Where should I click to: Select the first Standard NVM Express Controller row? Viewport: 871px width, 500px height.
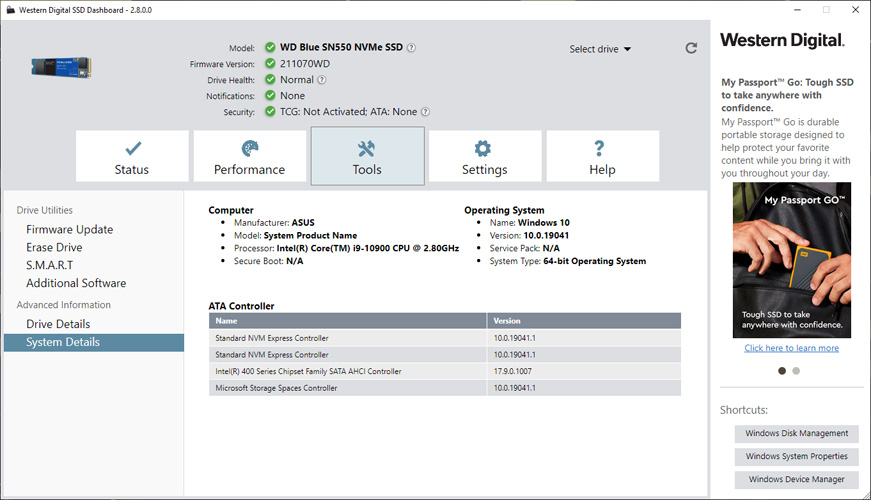445,338
